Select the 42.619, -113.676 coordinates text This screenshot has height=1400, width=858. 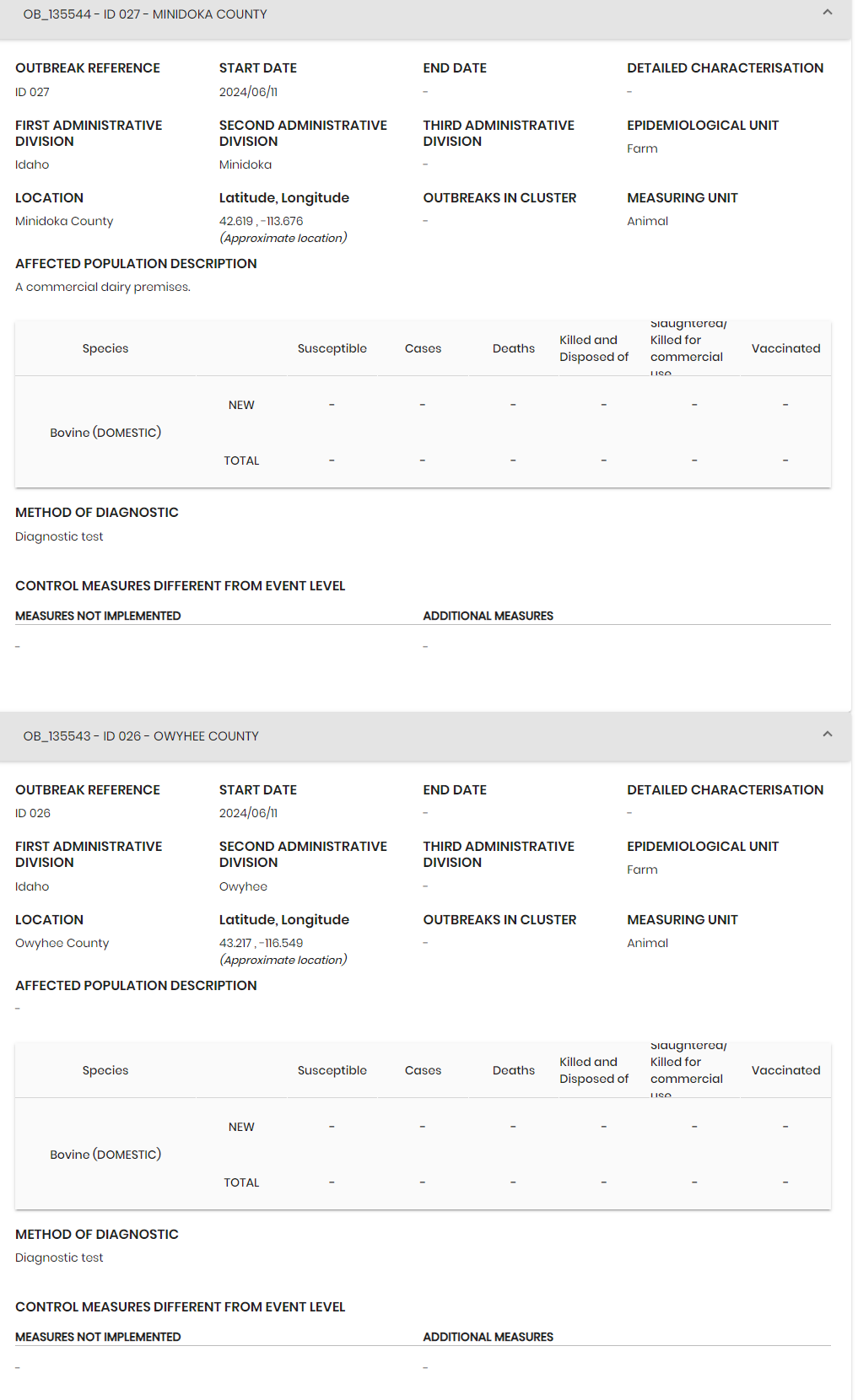(261, 221)
